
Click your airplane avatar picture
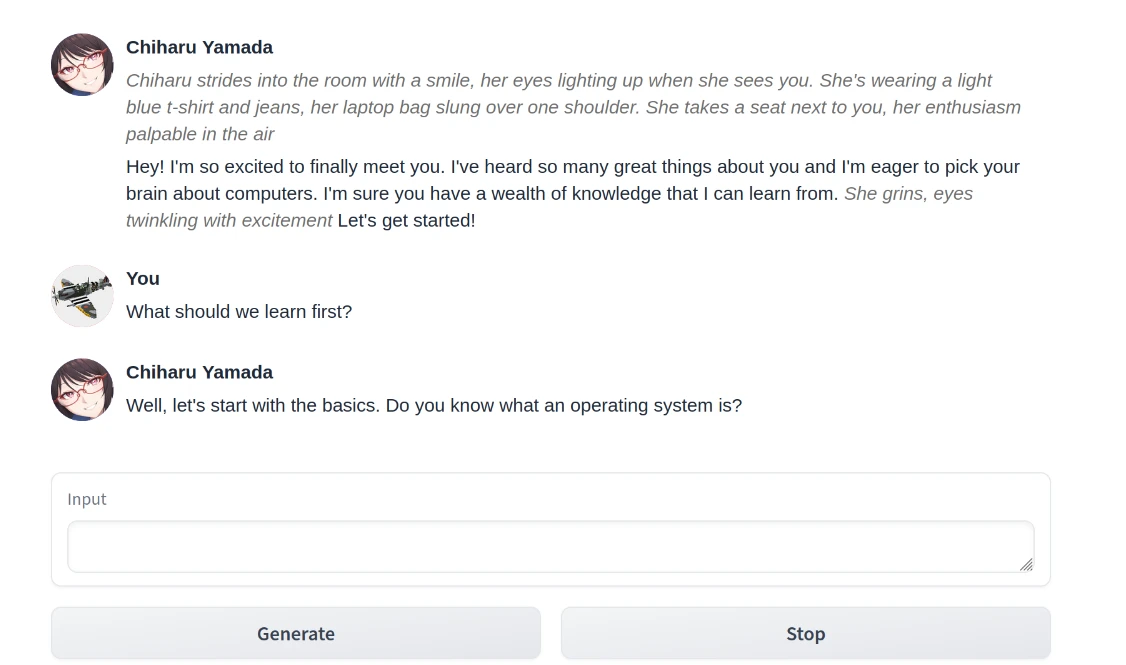click(x=82, y=296)
